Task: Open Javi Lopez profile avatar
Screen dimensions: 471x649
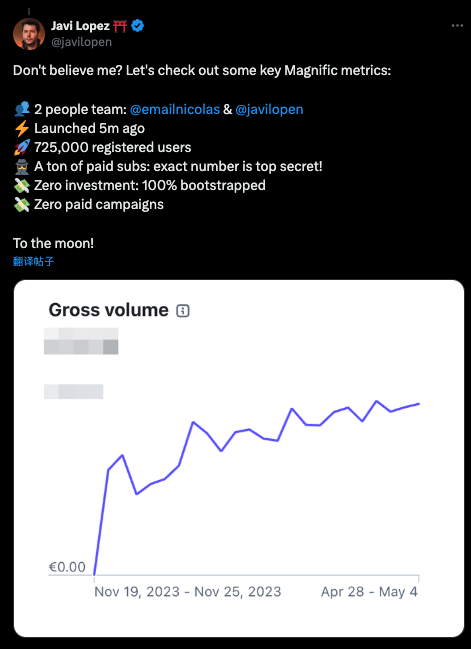Action: click(29, 34)
